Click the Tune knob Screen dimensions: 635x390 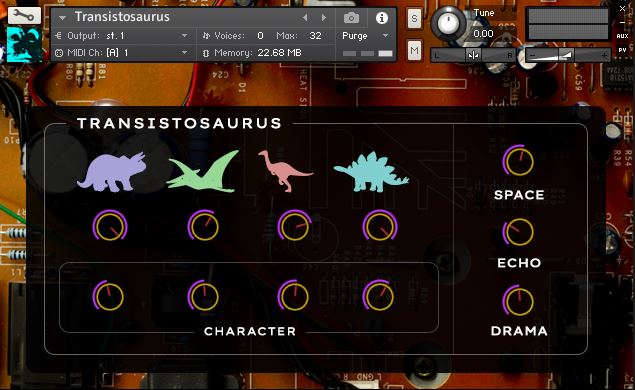(448, 23)
